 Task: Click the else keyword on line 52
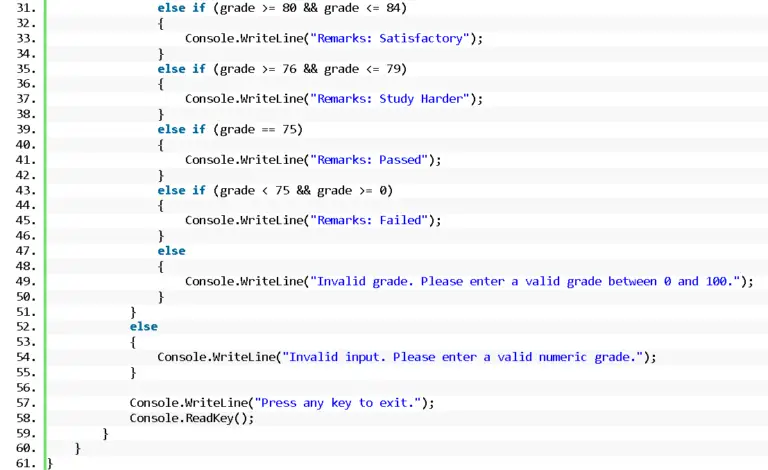(144, 327)
